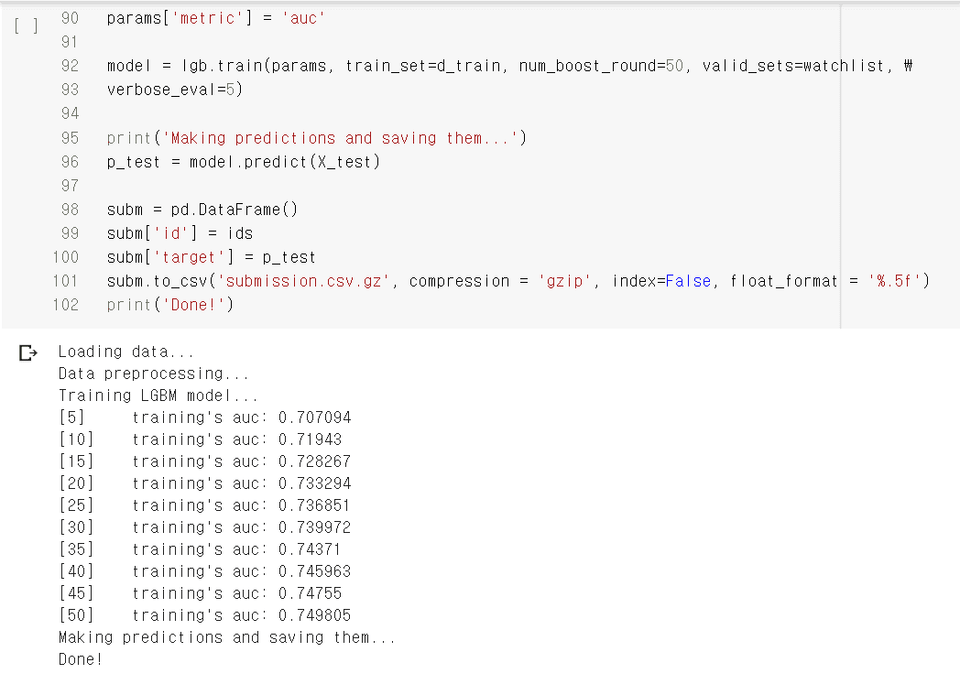This screenshot has height=682, width=960.
Task: Run the code cell via bracket icon
Action: pos(26,26)
